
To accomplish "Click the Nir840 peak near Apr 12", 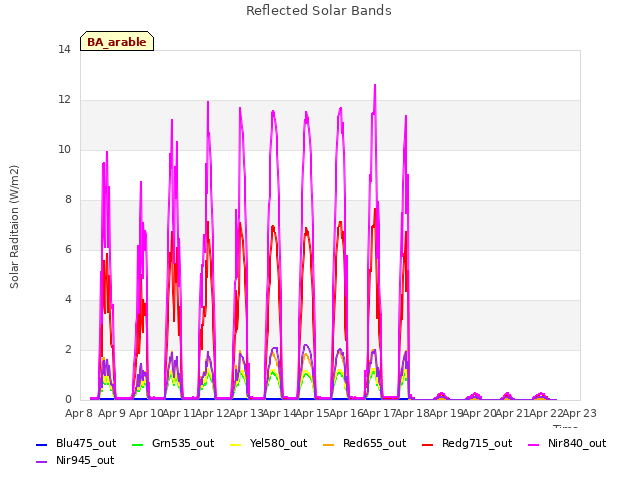I will (208, 102).
